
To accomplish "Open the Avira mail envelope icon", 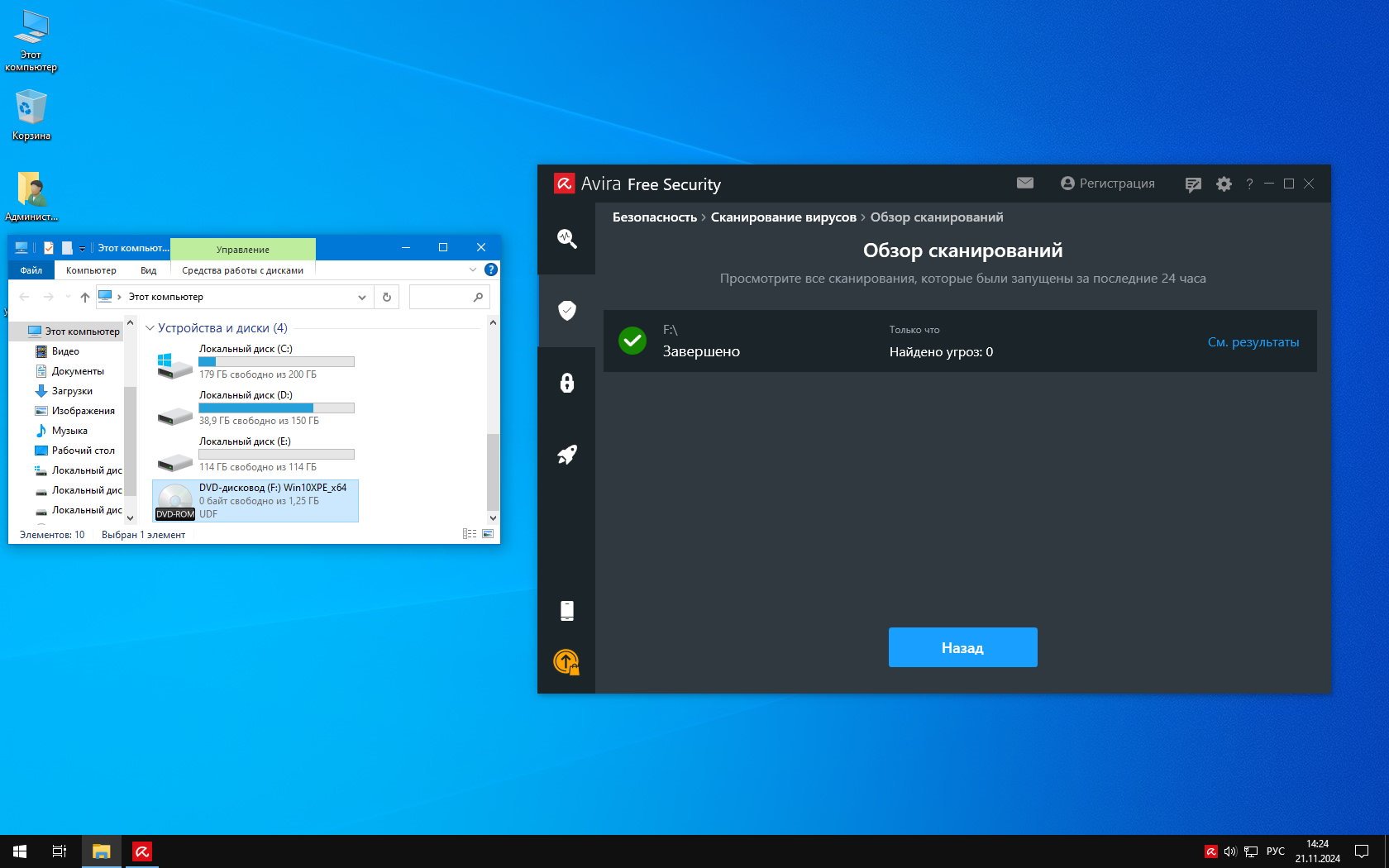I will [1024, 184].
